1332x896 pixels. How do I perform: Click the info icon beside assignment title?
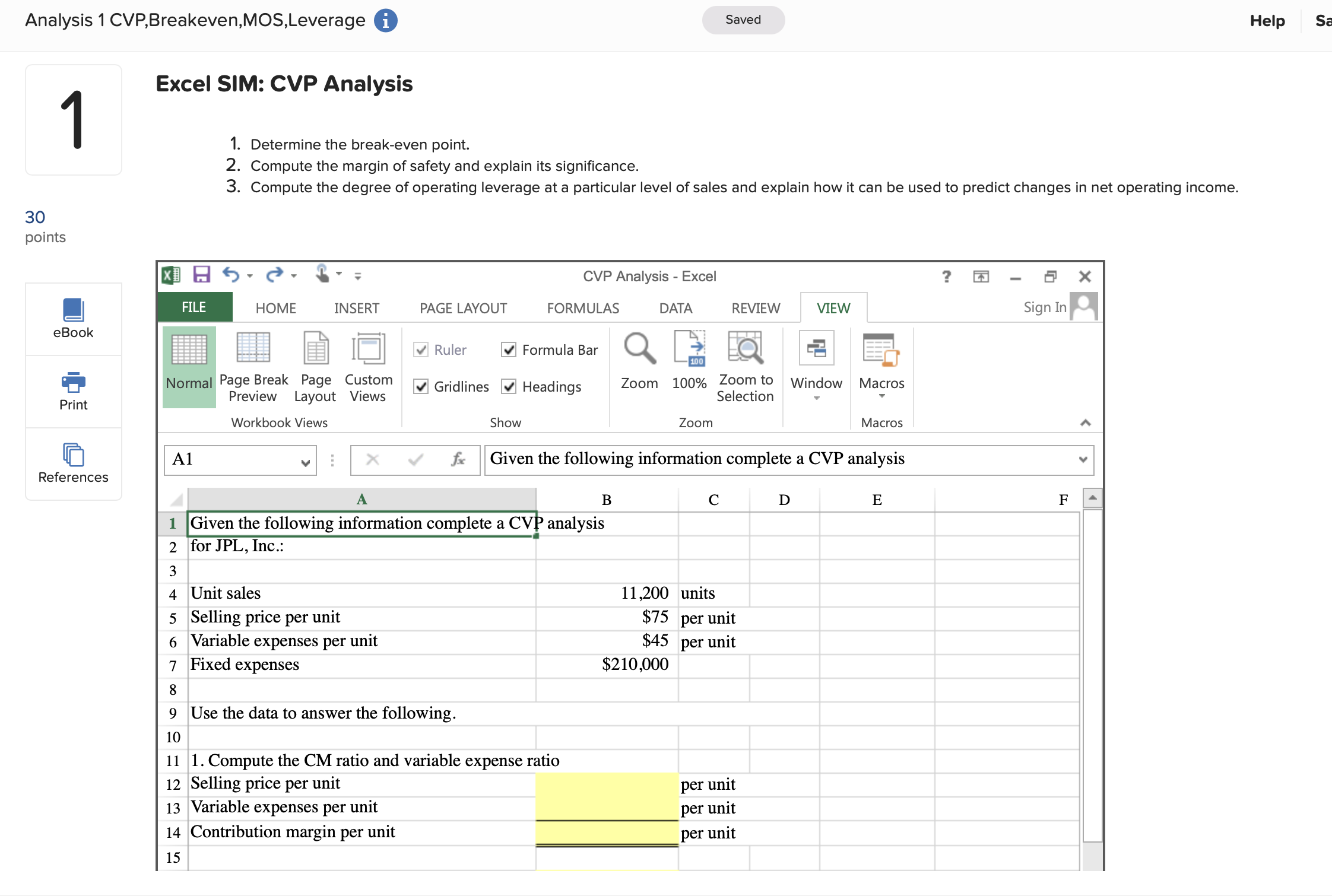point(385,21)
